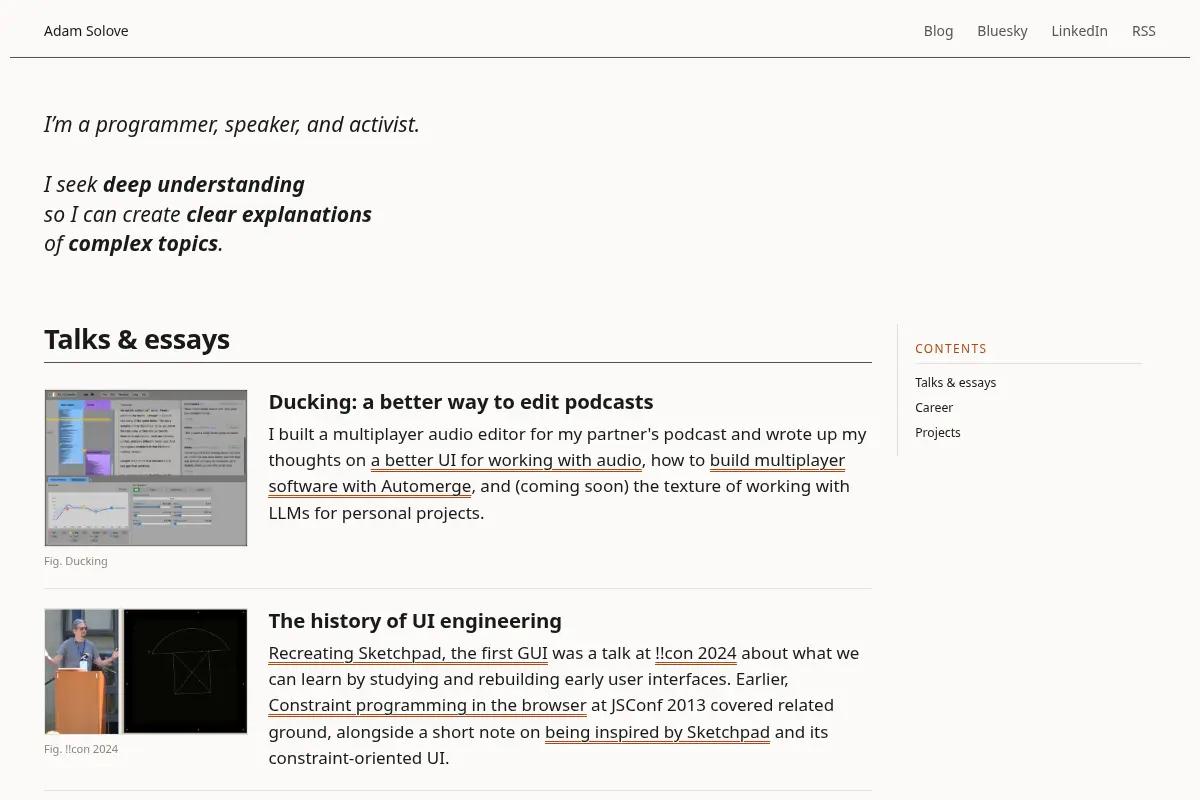1200x800 pixels.
Task: Jump to Career in contents sidebar
Action: tap(934, 407)
